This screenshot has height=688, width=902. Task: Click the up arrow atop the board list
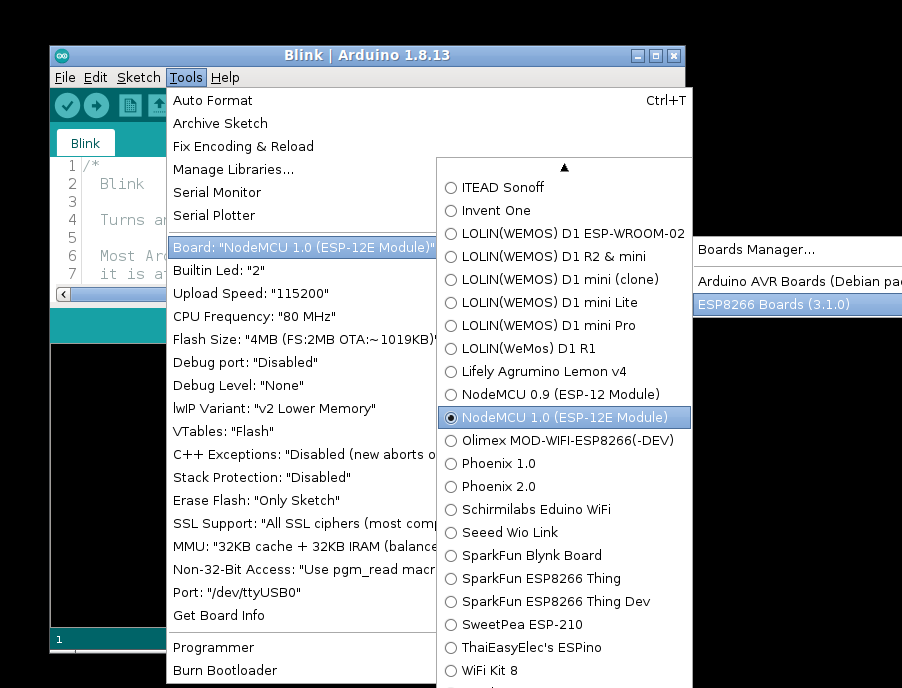point(564,167)
